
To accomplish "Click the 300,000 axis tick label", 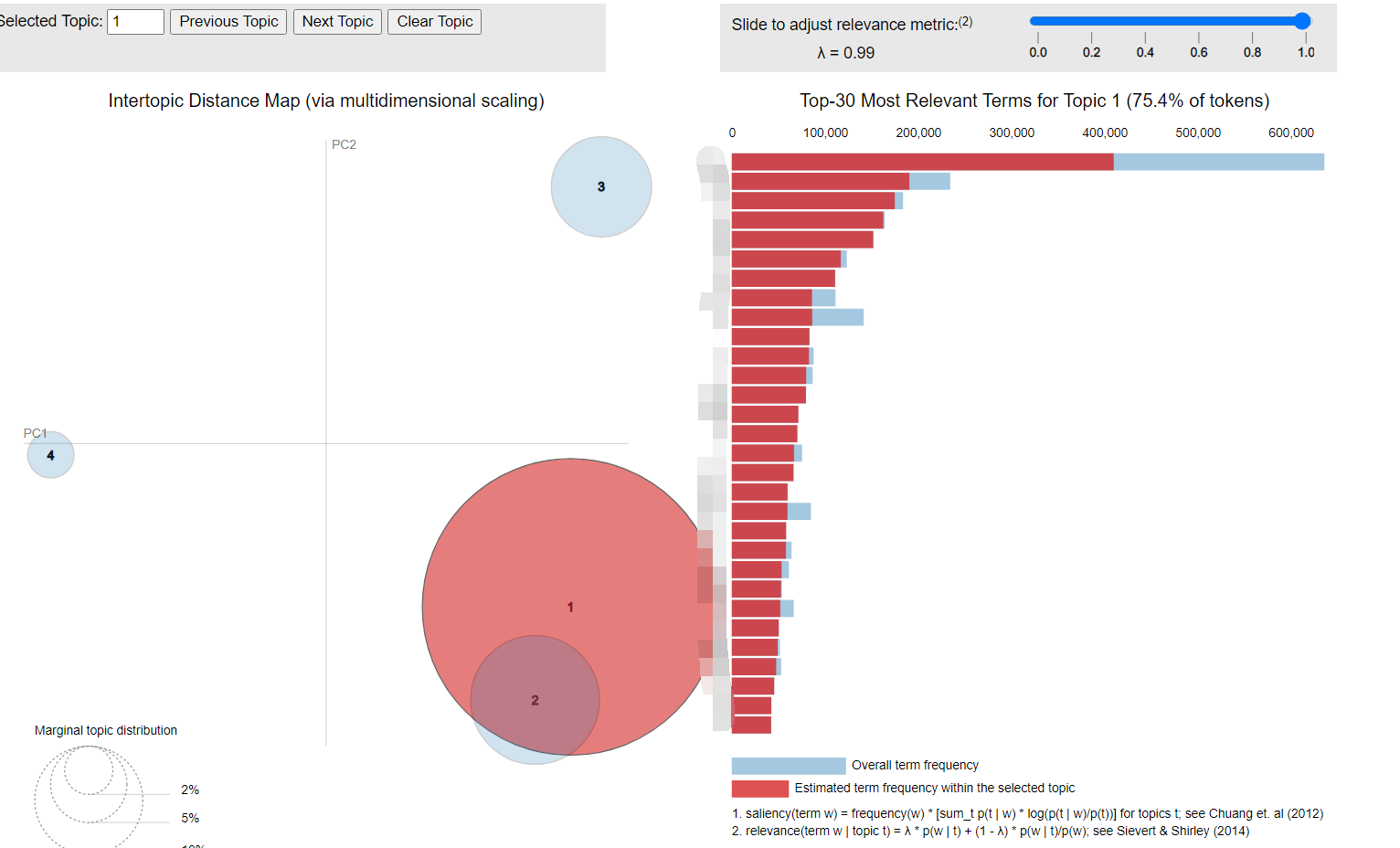I will (1012, 132).
